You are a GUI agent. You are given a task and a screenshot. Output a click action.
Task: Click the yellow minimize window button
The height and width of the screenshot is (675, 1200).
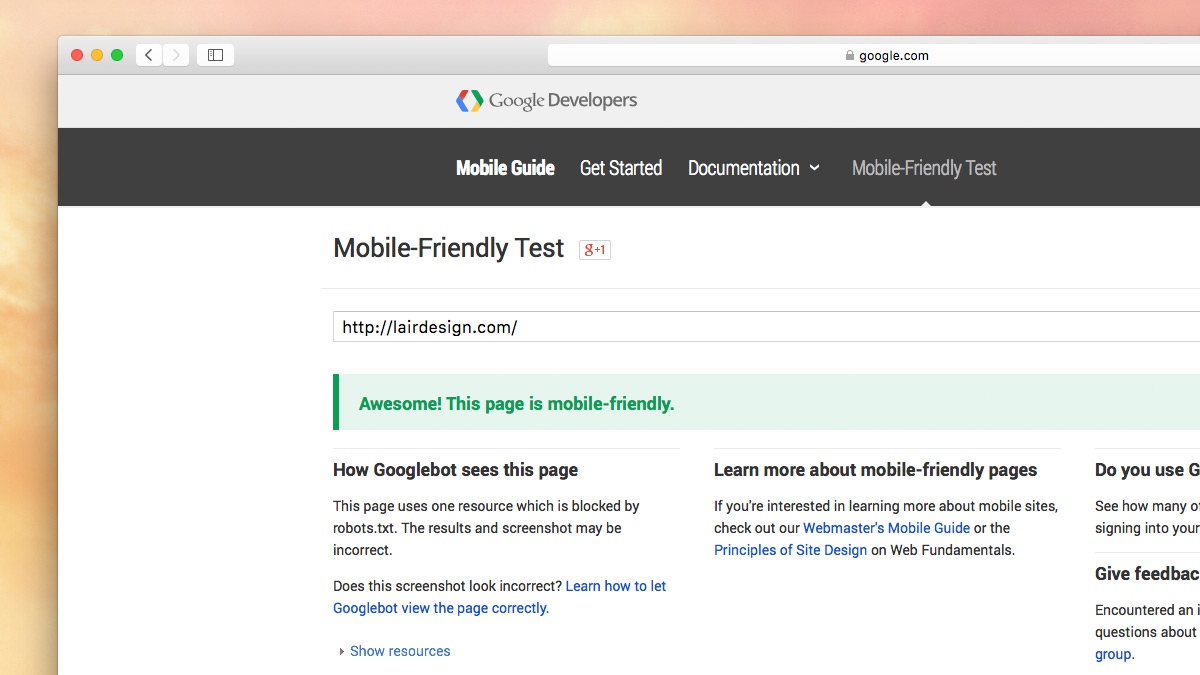(x=97, y=55)
